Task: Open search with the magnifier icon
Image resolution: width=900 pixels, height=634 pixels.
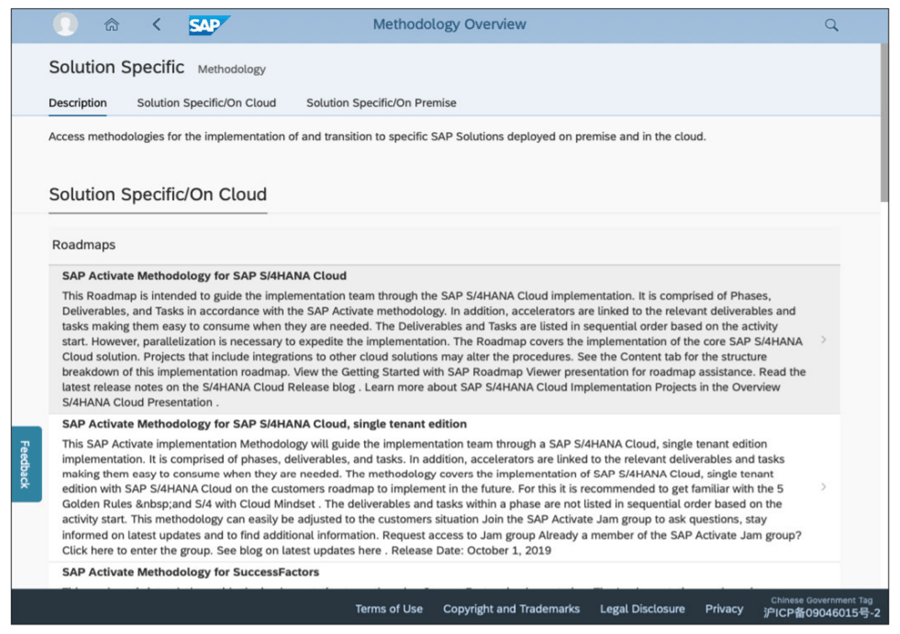Action: pyautogui.click(x=831, y=23)
